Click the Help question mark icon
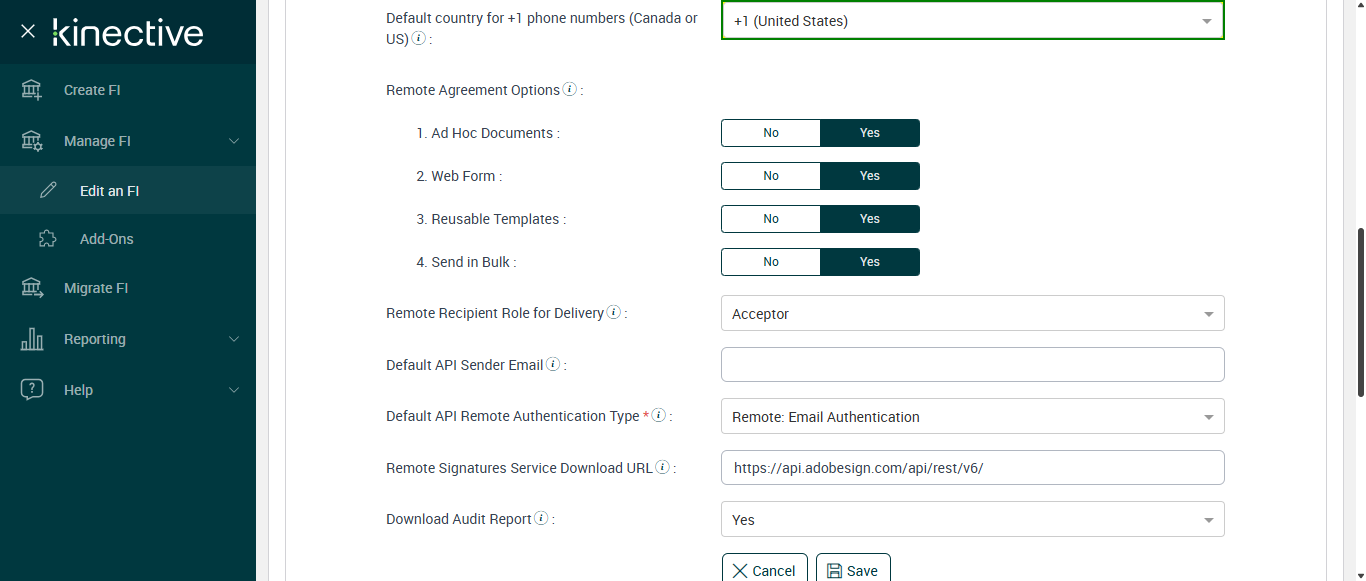1366x581 pixels. [x=32, y=390]
